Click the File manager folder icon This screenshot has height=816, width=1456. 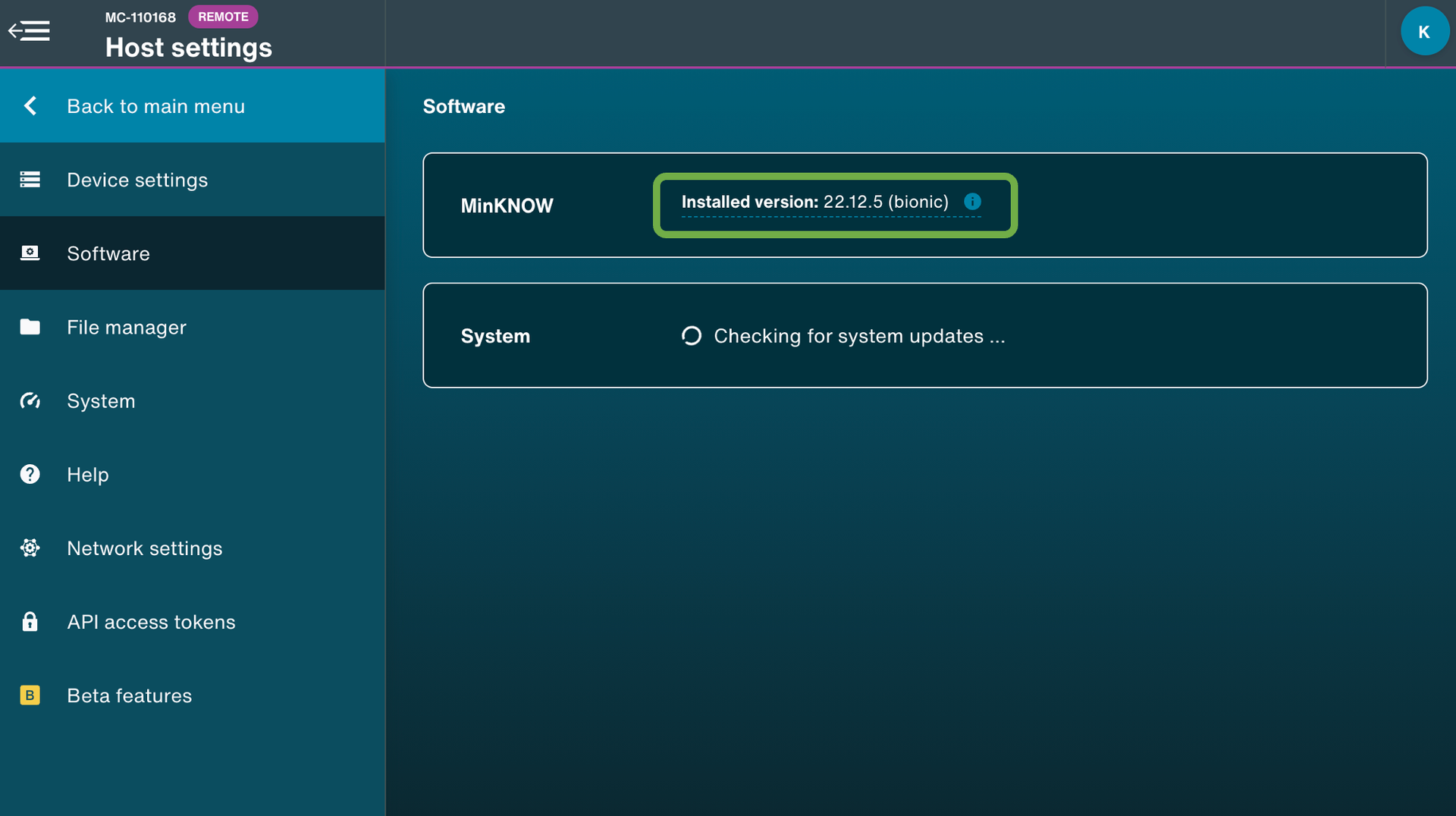coord(30,327)
